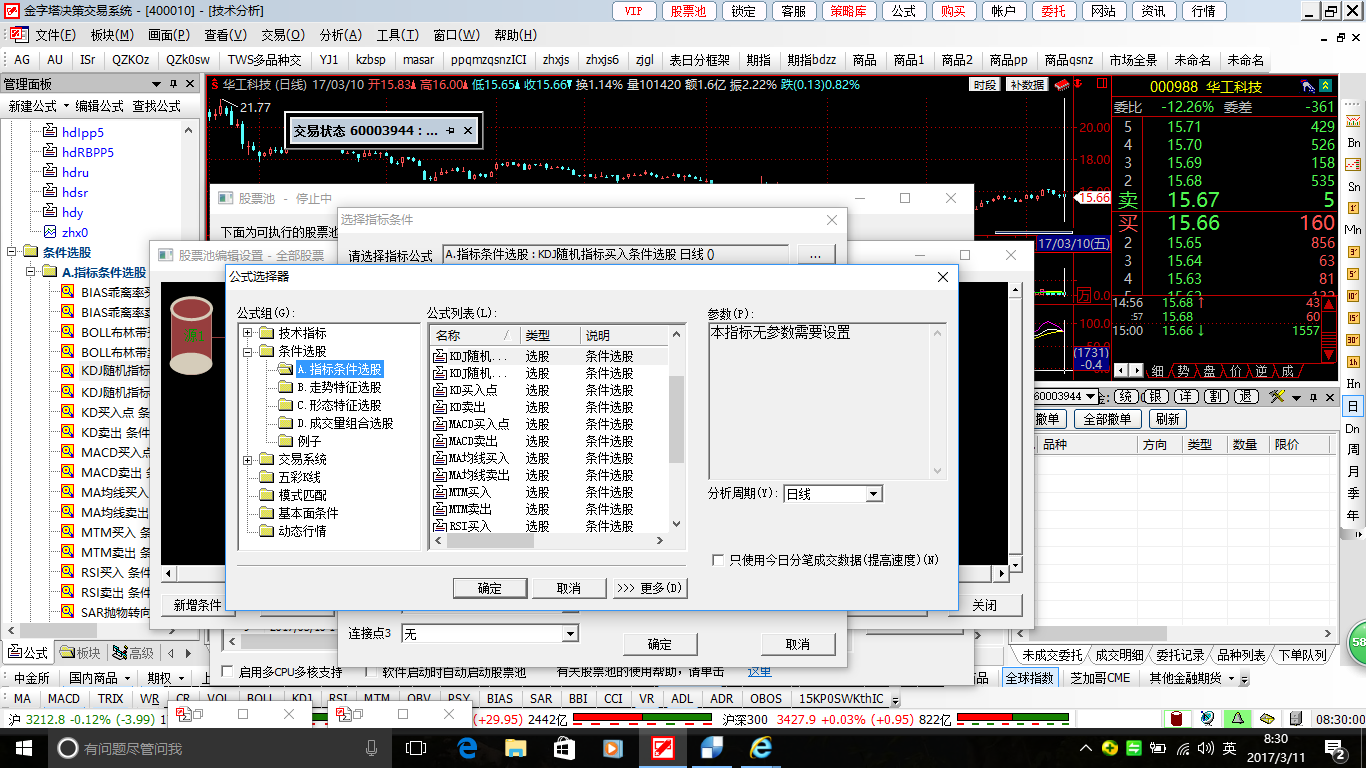Switch to the 成交明细 tab
1366x768 pixels.
pos(1119,655)
